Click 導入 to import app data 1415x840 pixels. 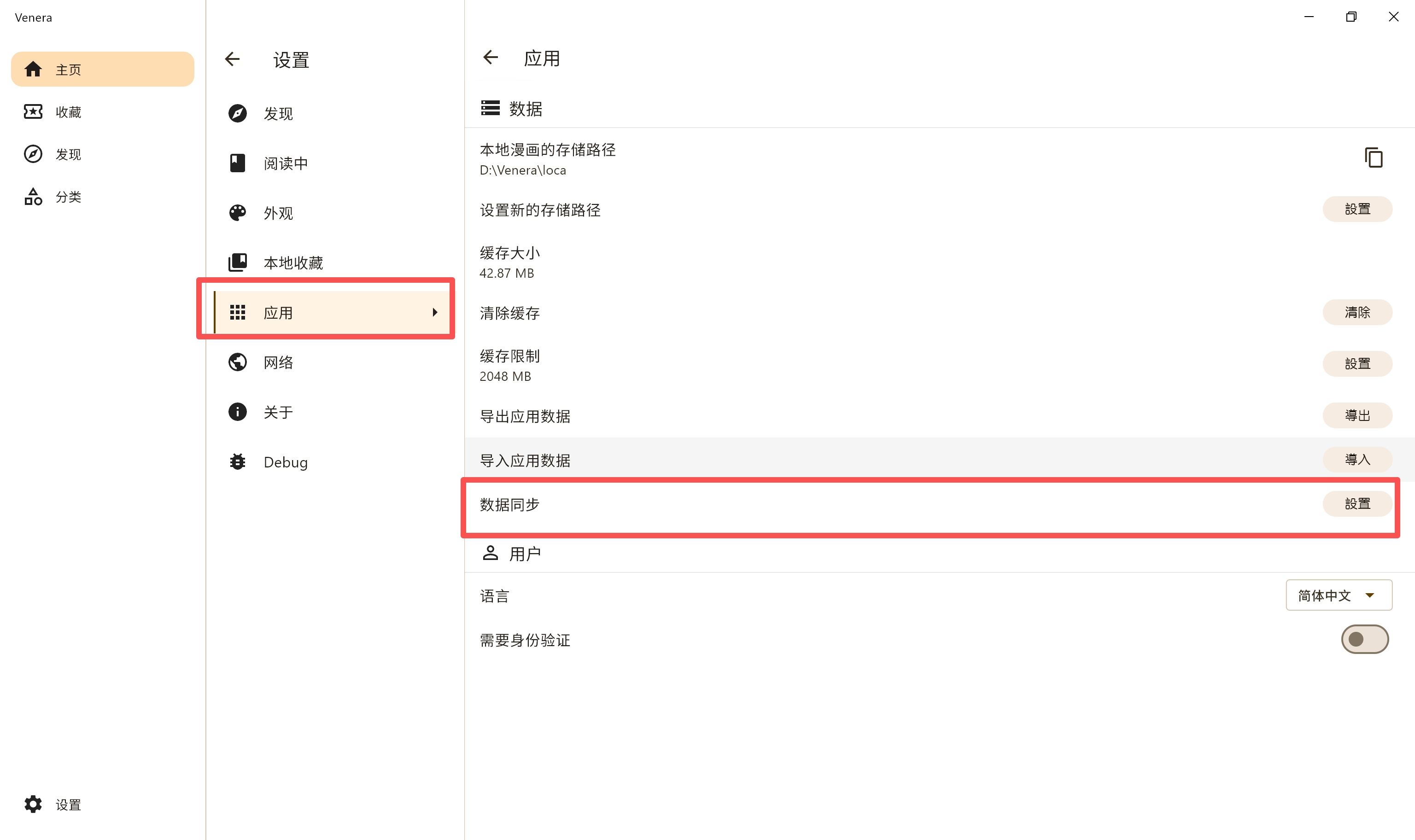[1357, 460]
